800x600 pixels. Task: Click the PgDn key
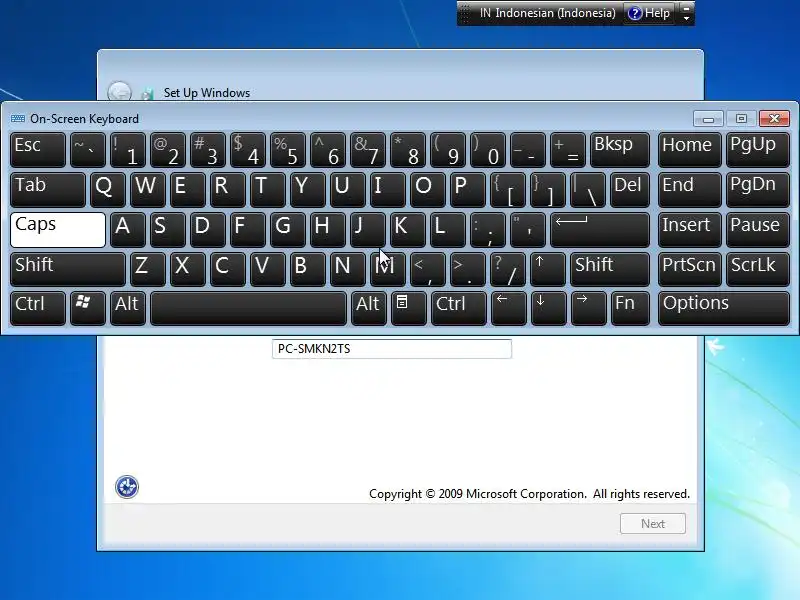tap(758, 190)
